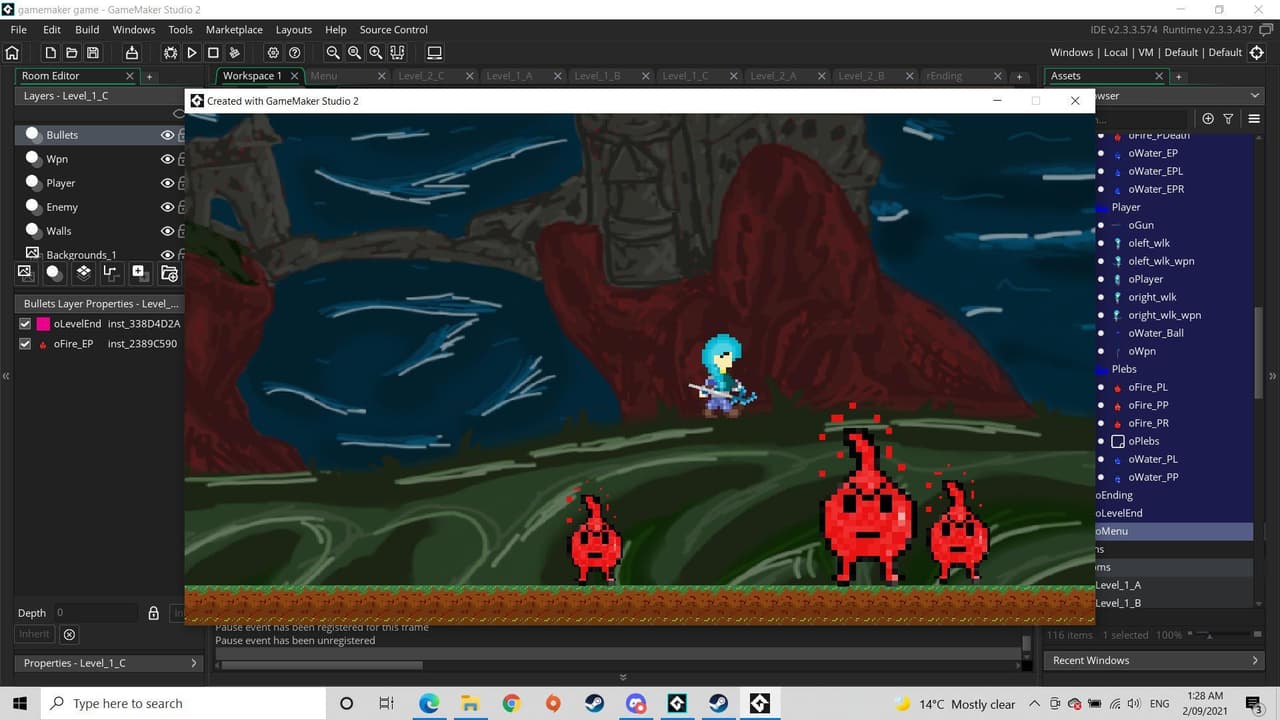Open Help with the question mark icon
Viewport: 1280px width, 720px height.
coord(295,53)
